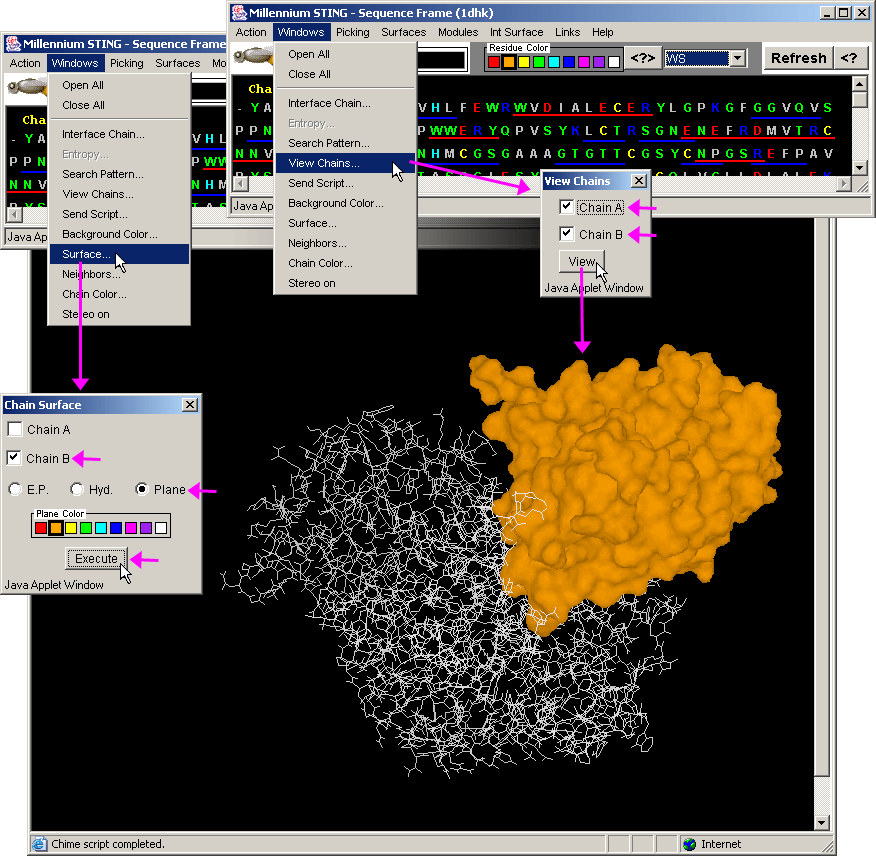Select the Hyd. radio button
876x856 pixels.
(x=77, y=489)
